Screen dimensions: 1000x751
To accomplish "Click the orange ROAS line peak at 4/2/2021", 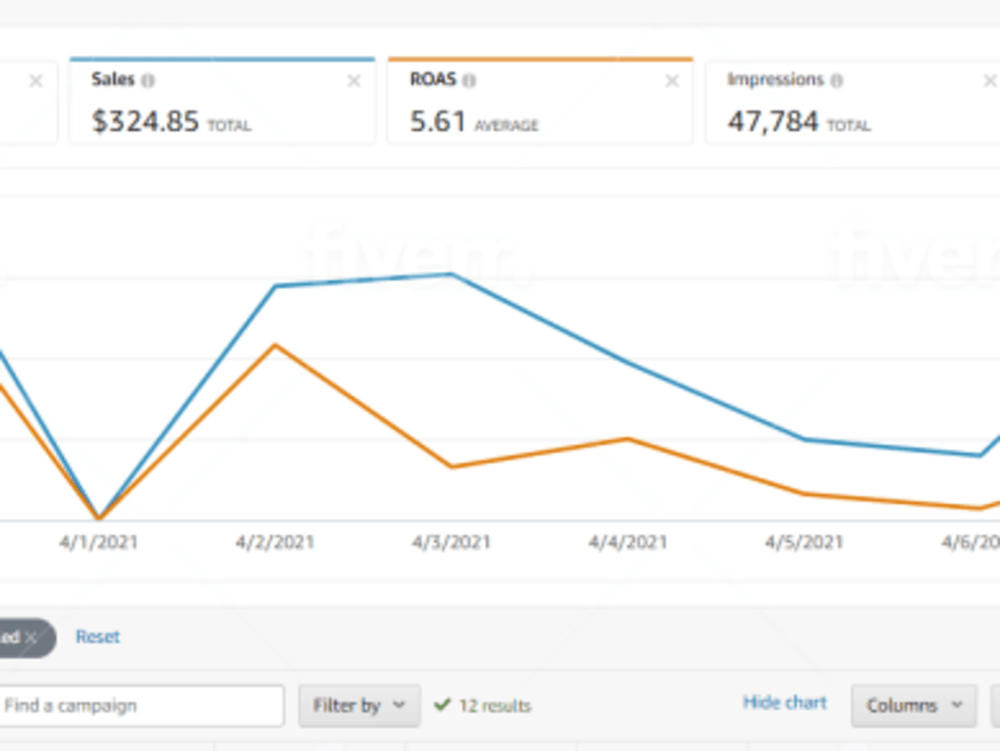I will click(276, 346).
